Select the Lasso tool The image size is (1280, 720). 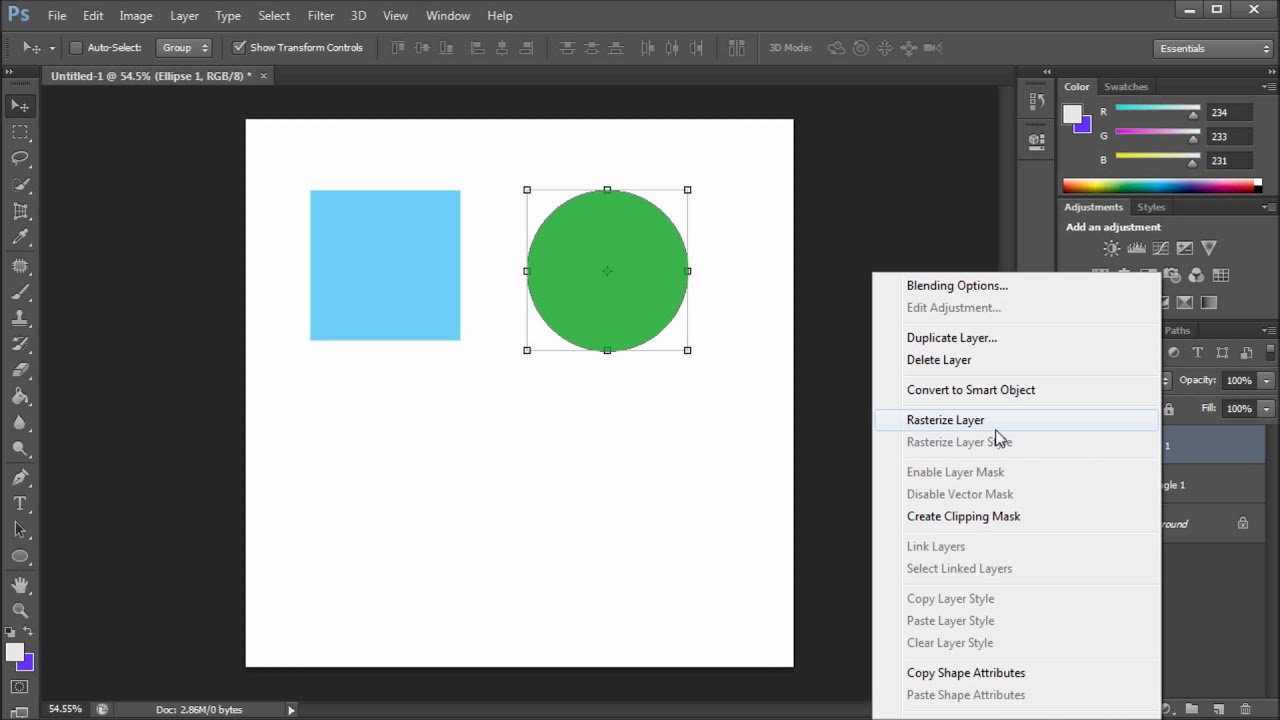tap(20, 158)
